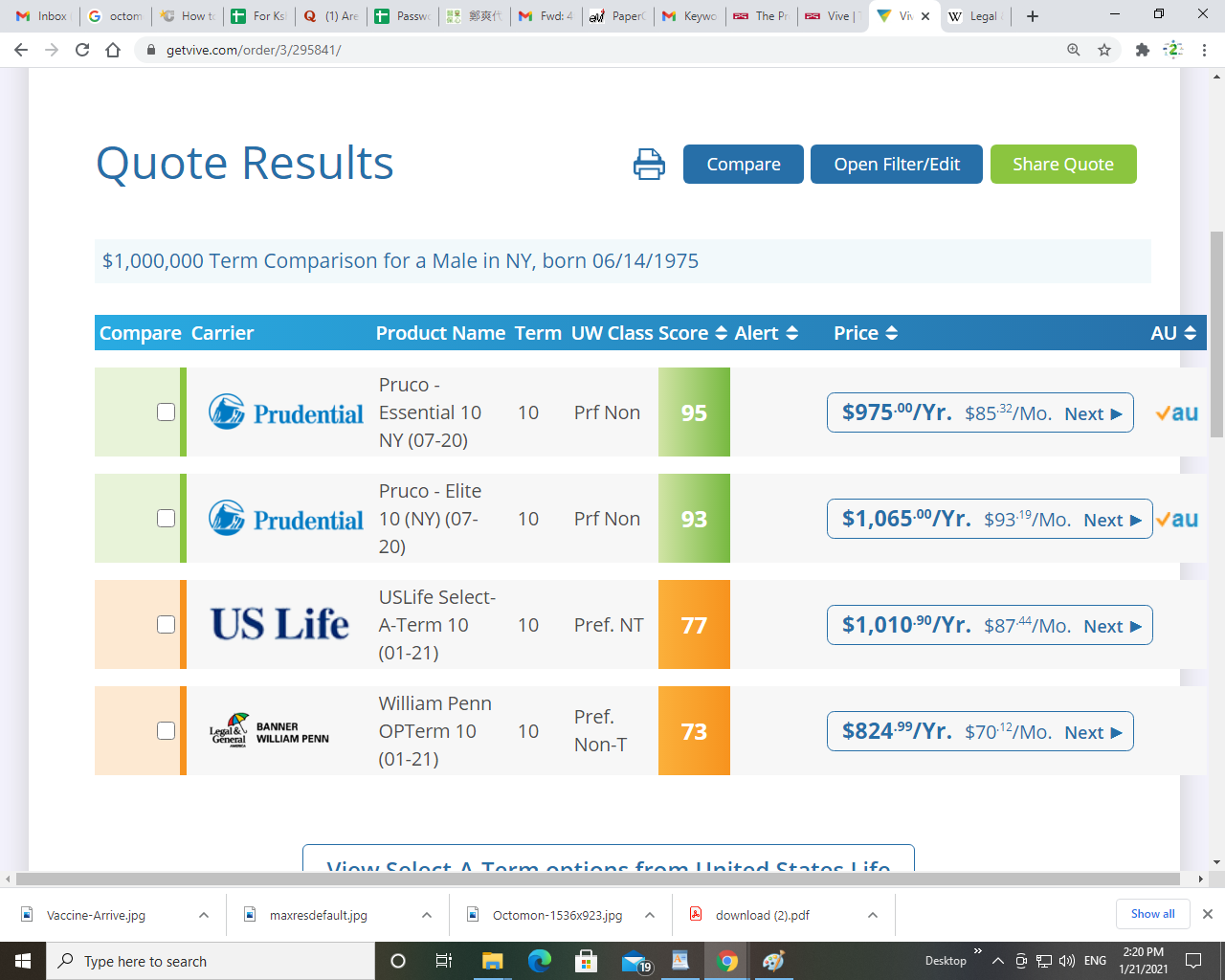Image resolution: width=1225 pixels, height=980 pixels.
Task: Select the $1,065.00/Yr. Prudential quote
Action: pyautogui.click(x=990, y=519)
